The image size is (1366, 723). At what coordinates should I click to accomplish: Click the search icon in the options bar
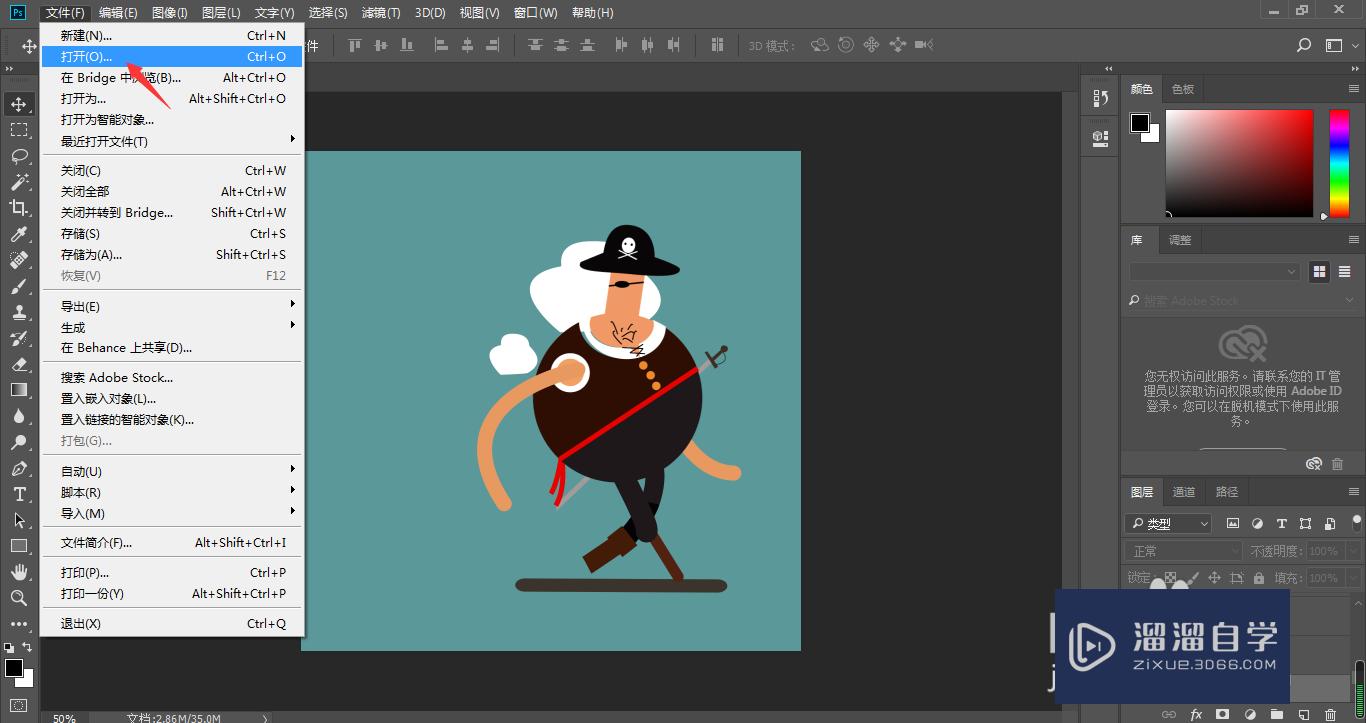[x=1304, y=45]
